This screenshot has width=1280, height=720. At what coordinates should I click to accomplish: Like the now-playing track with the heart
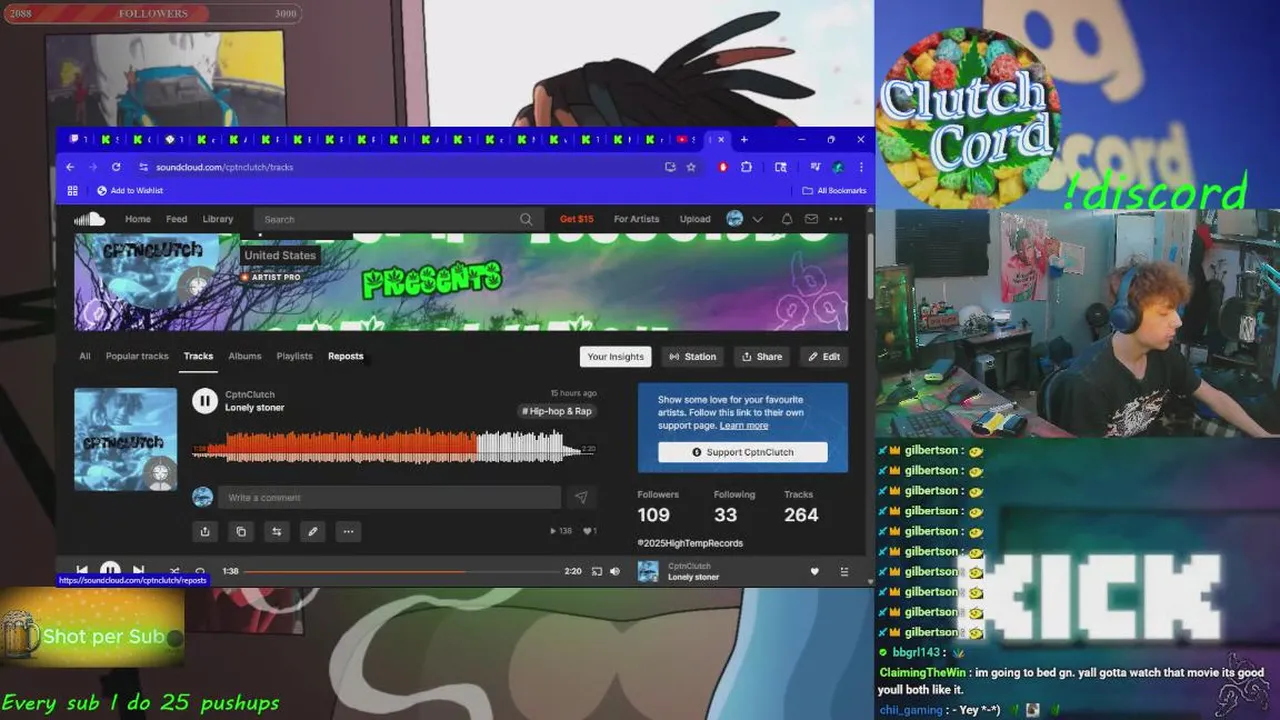(x=814, y=571)
